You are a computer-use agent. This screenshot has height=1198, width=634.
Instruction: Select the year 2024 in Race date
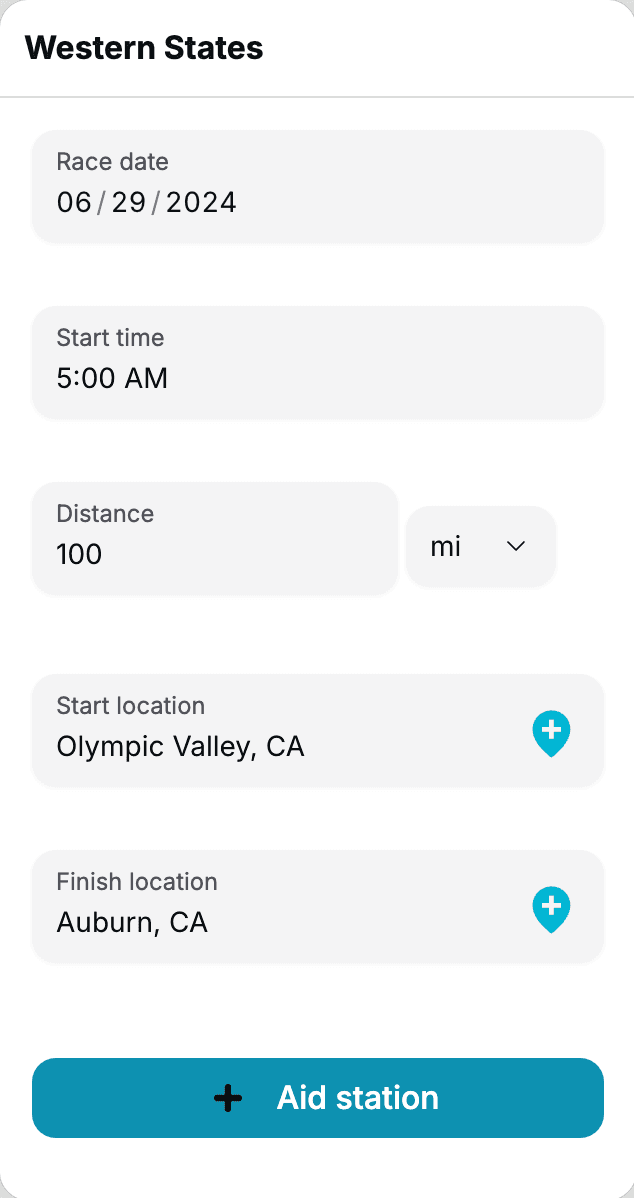pyautogui.click(x=201, y=203)
